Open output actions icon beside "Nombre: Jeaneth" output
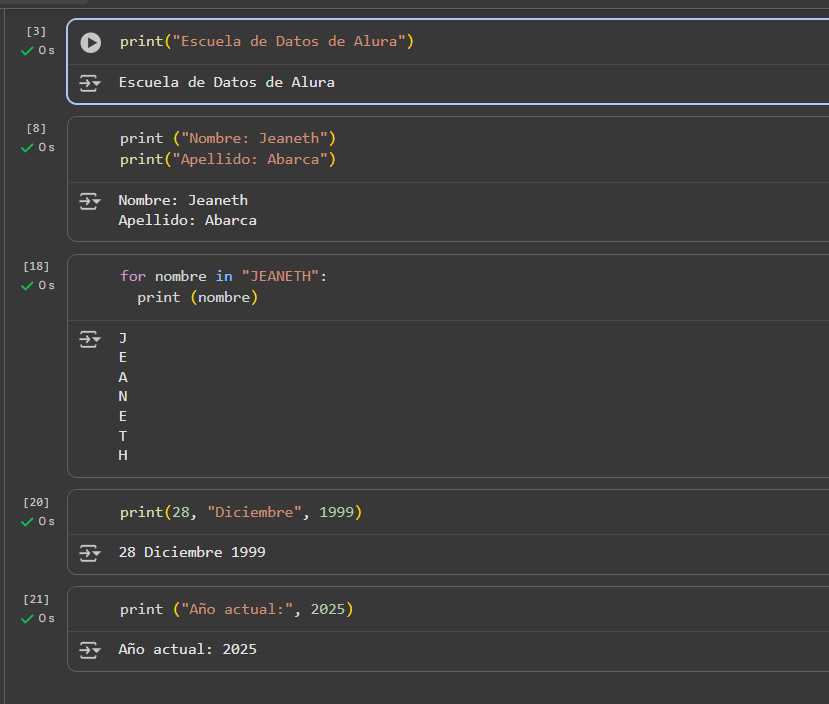 click(x=90, y=201)
